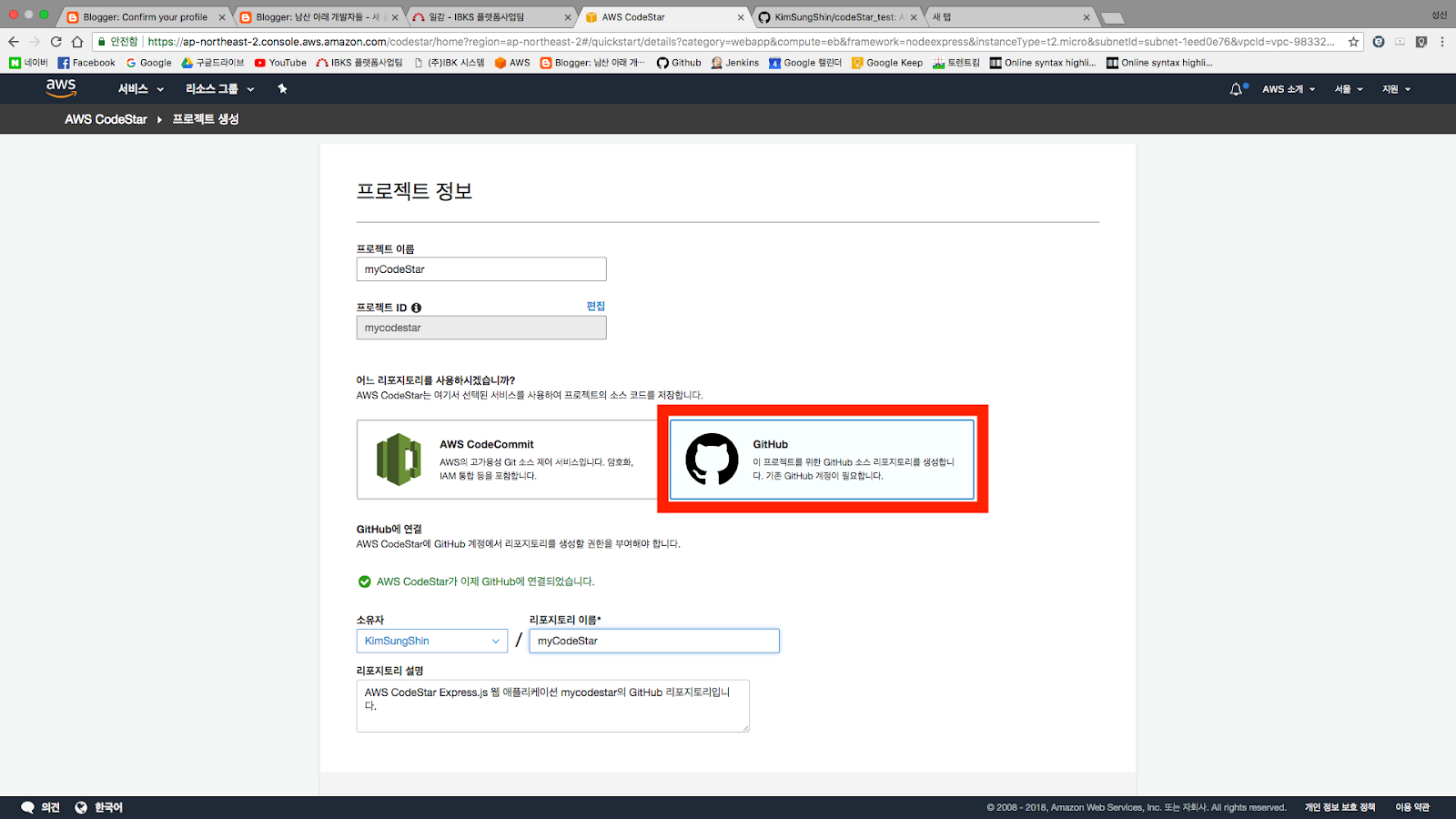Open the Google 캘린더 bookmark
This screenshot has width=1456, height=819.
805,63
